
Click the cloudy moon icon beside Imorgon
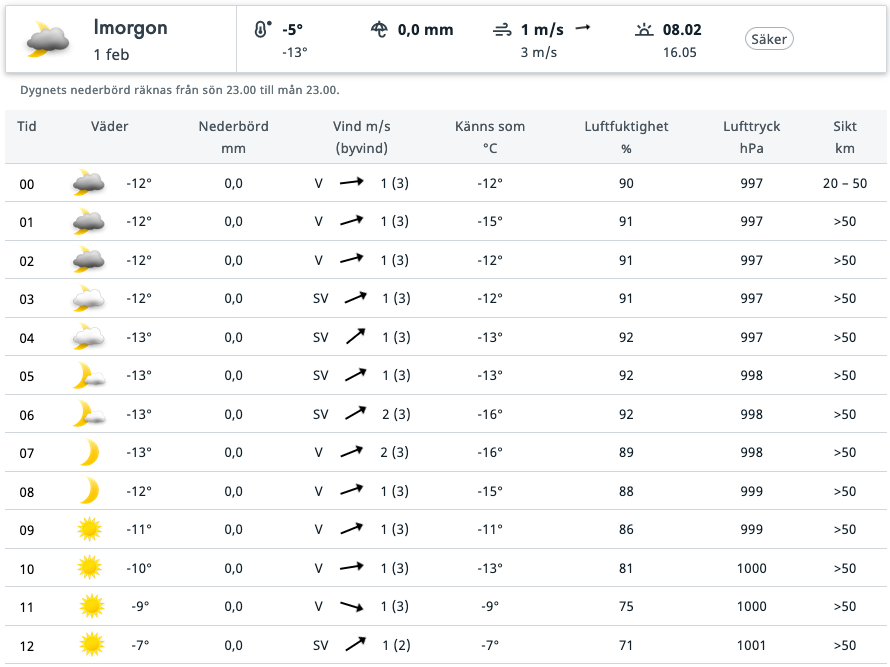[x=47, y=39]
